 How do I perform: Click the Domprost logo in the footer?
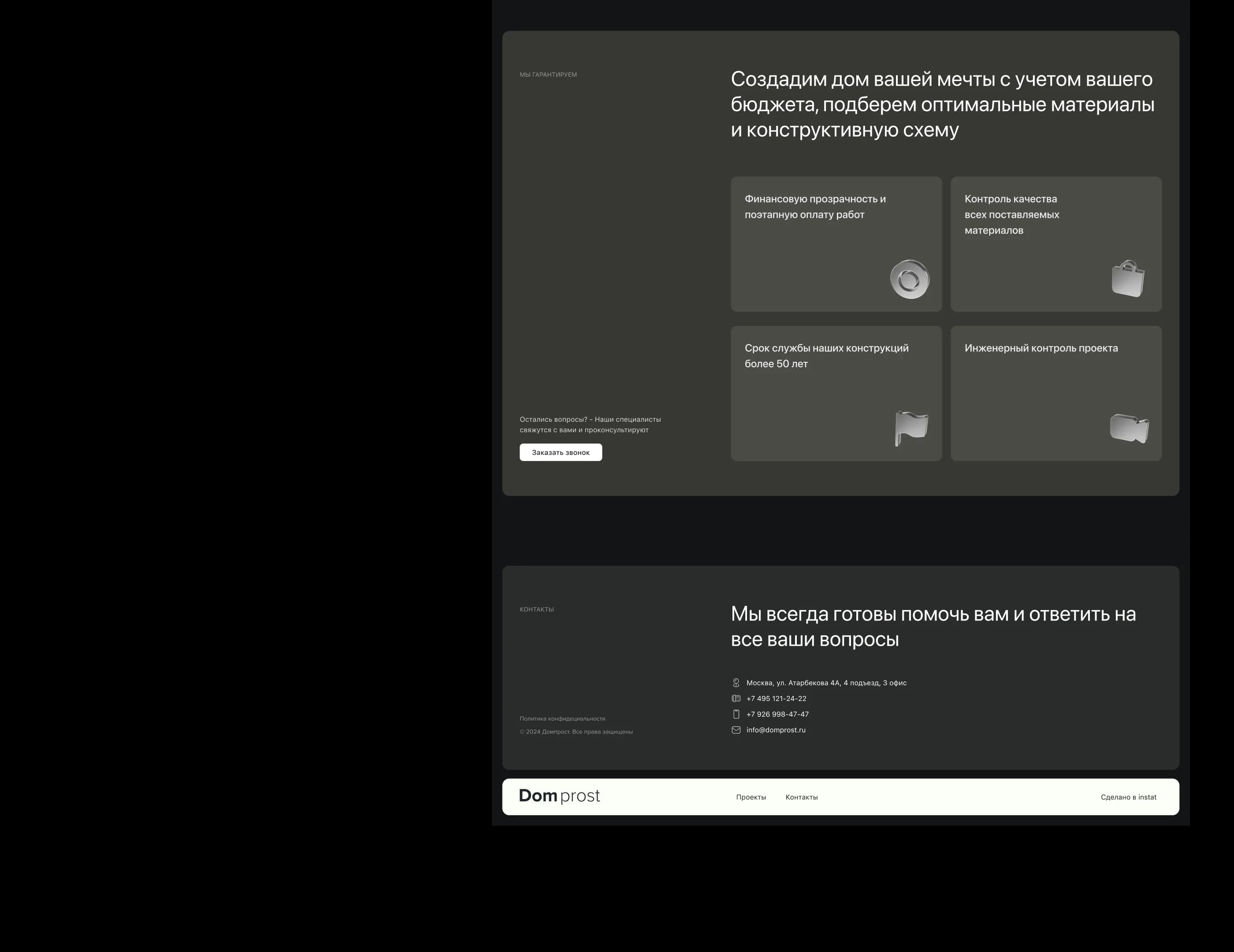(x=559, y=796)
